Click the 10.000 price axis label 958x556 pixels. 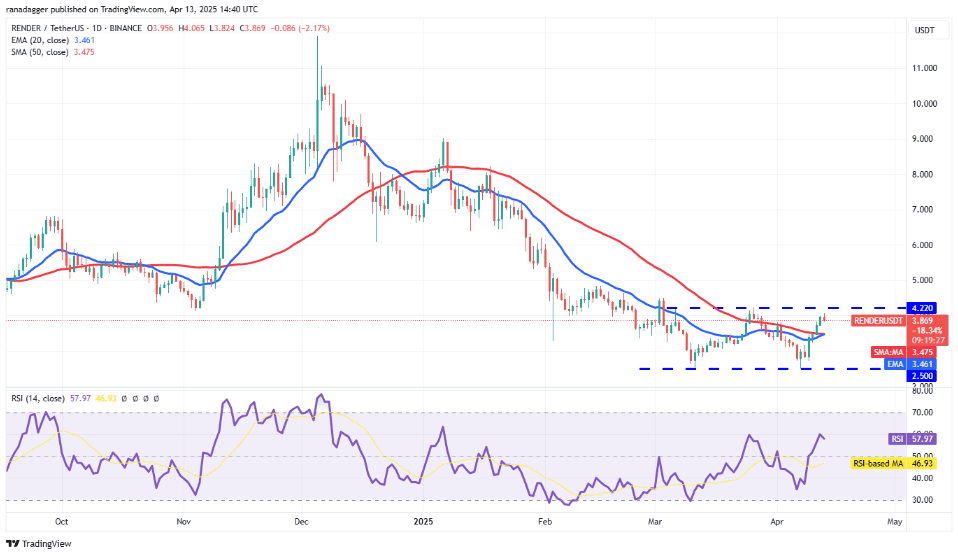(924, 104)
